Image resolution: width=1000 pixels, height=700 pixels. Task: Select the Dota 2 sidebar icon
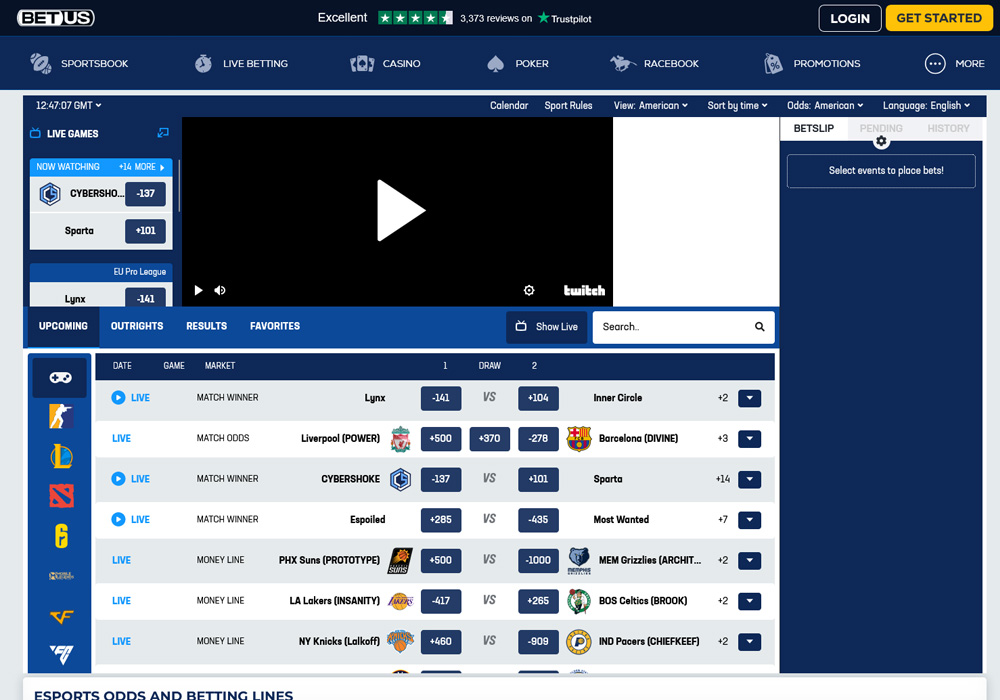point(60,496)
